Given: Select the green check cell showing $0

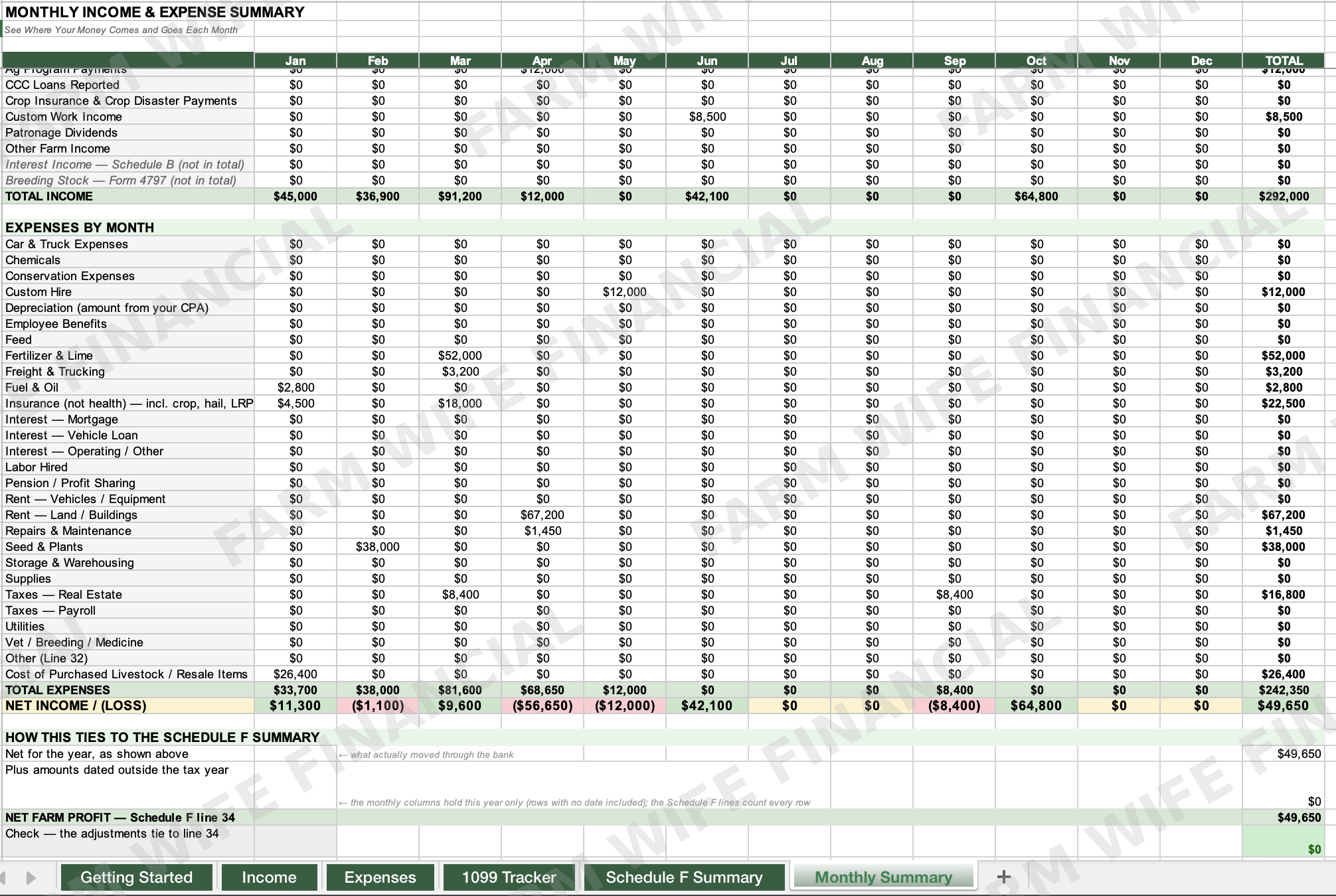Looking at the screenshot, I should (1284, 842).
